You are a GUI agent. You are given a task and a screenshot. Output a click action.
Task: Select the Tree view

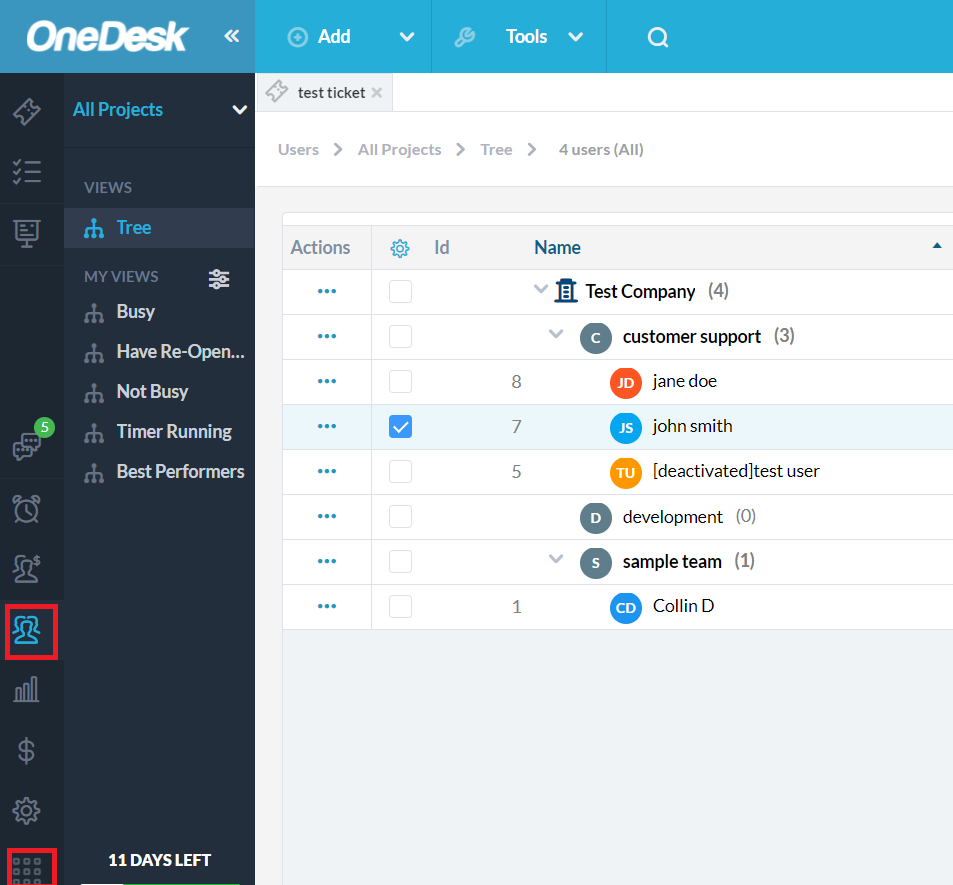point(159,228)
